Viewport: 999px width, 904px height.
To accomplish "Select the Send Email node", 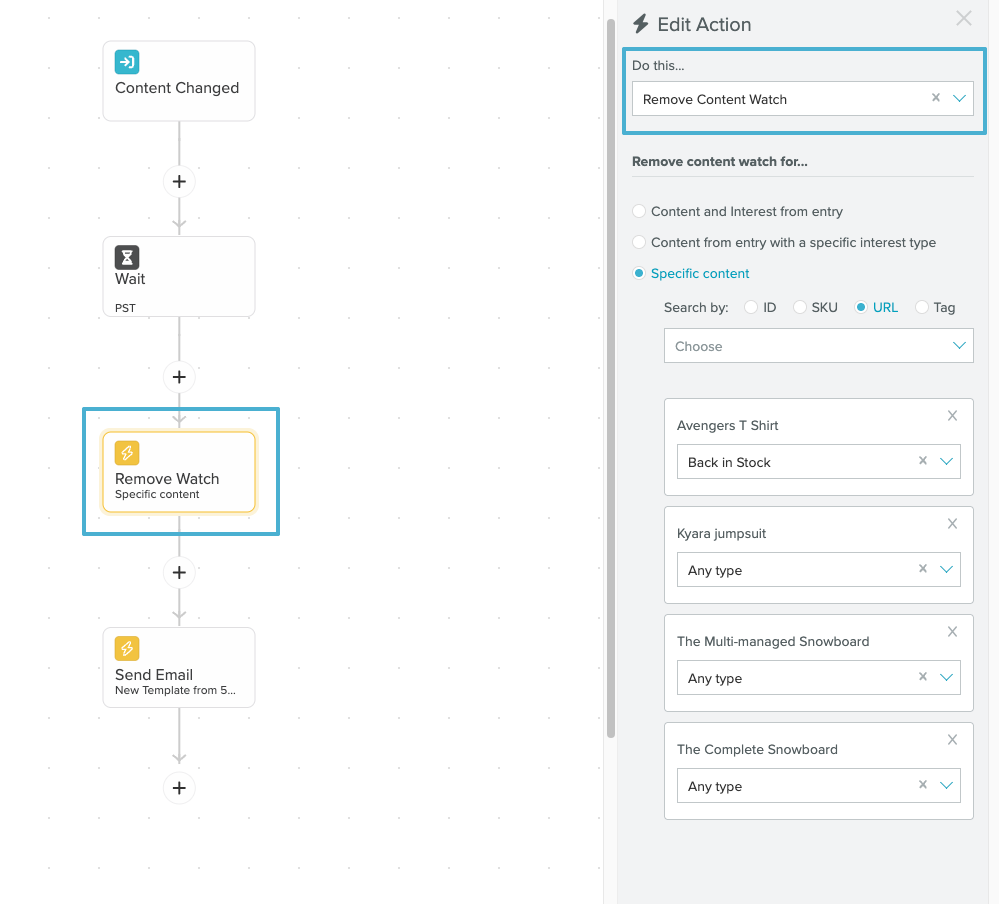I will pyautogui.click(x=179, y=667).
